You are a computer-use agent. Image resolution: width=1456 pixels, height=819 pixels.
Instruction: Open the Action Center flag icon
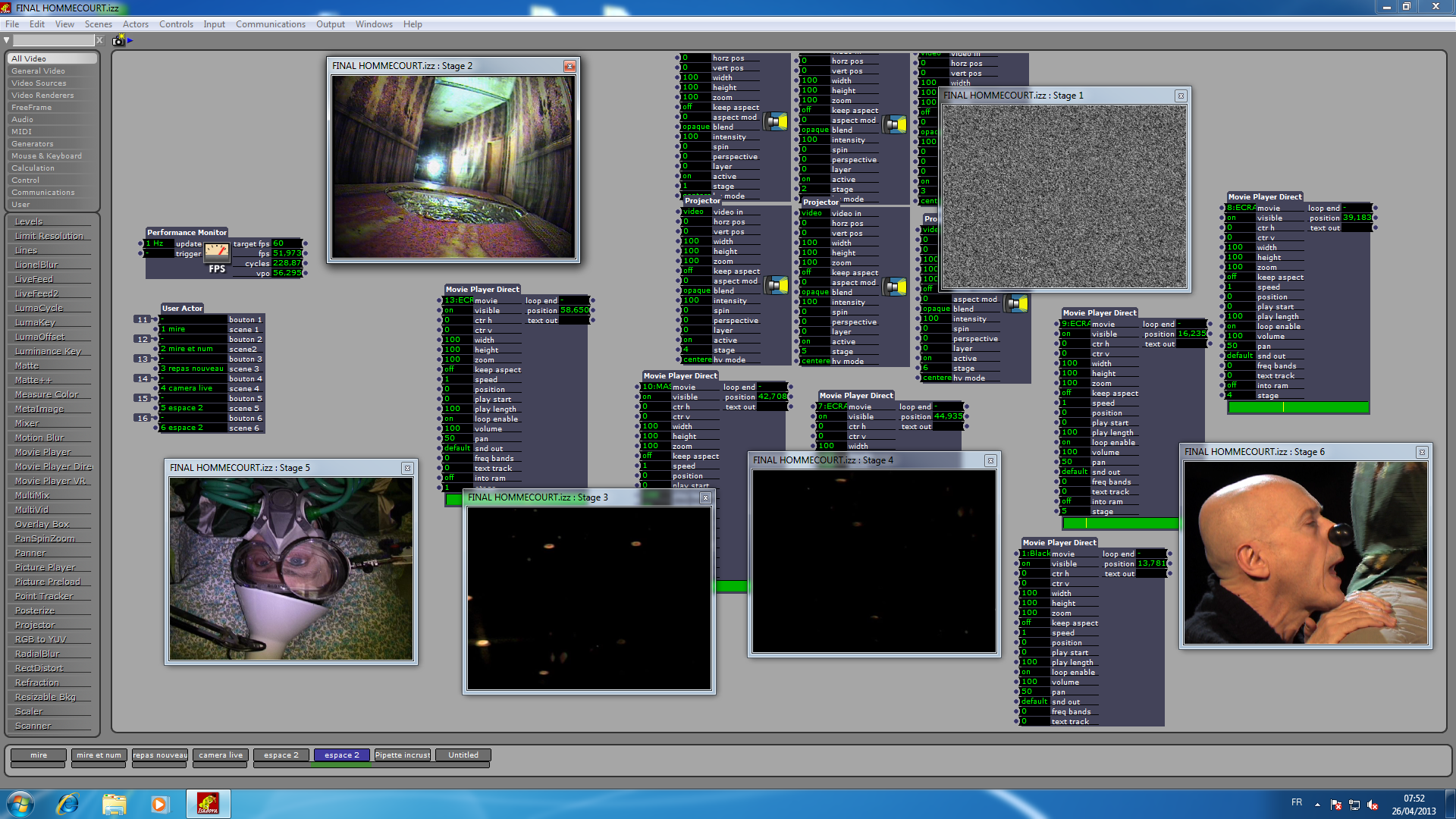(1336, 805)
